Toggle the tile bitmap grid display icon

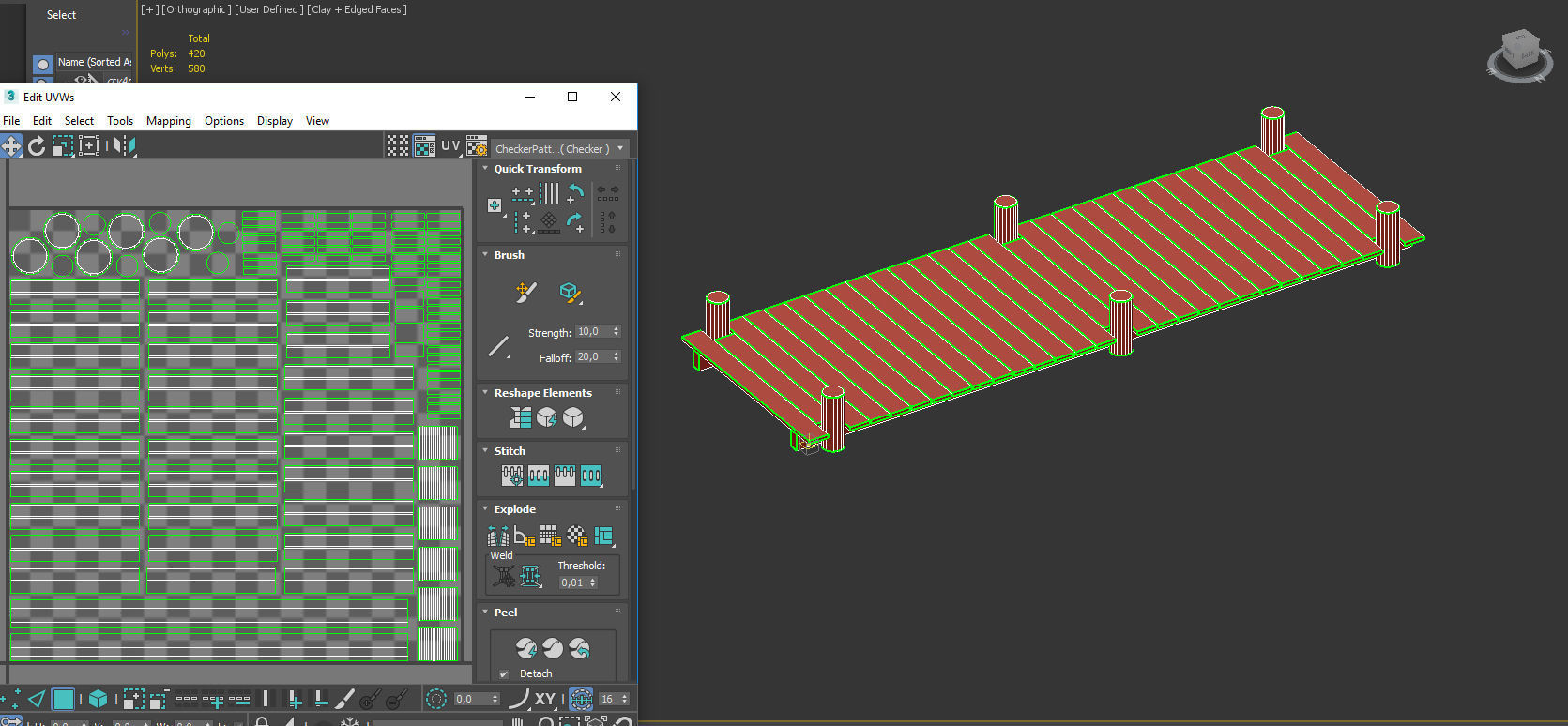[398, 146]
